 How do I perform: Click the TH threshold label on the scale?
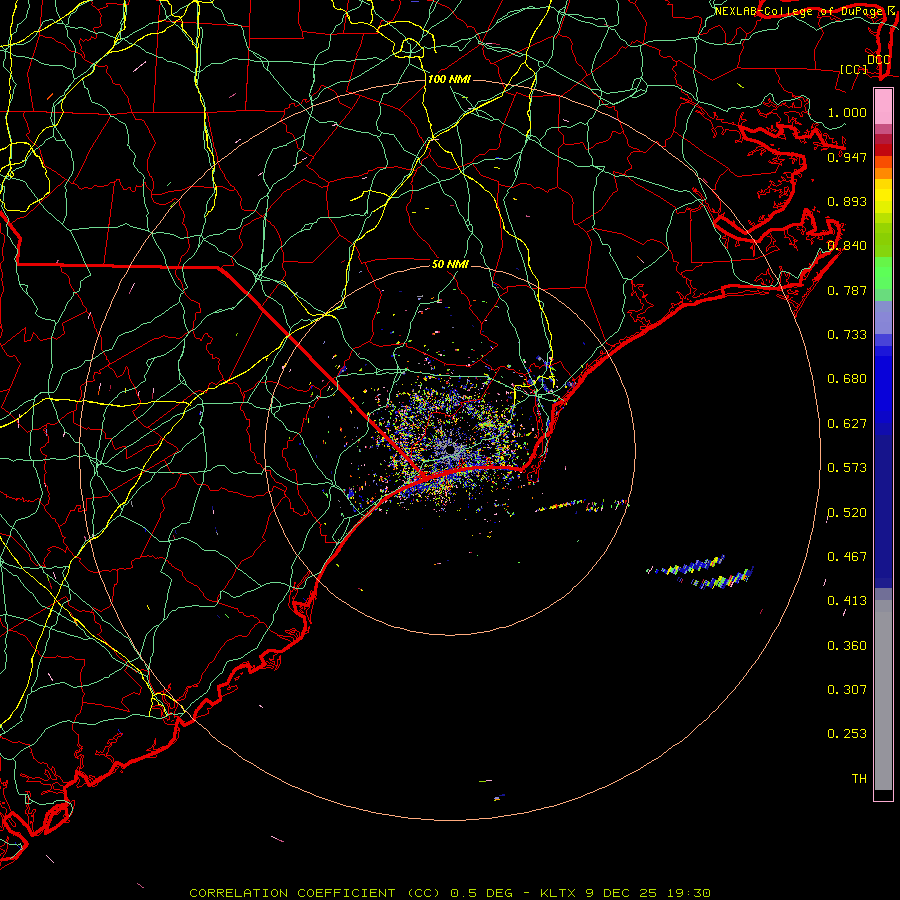point(859,779)
